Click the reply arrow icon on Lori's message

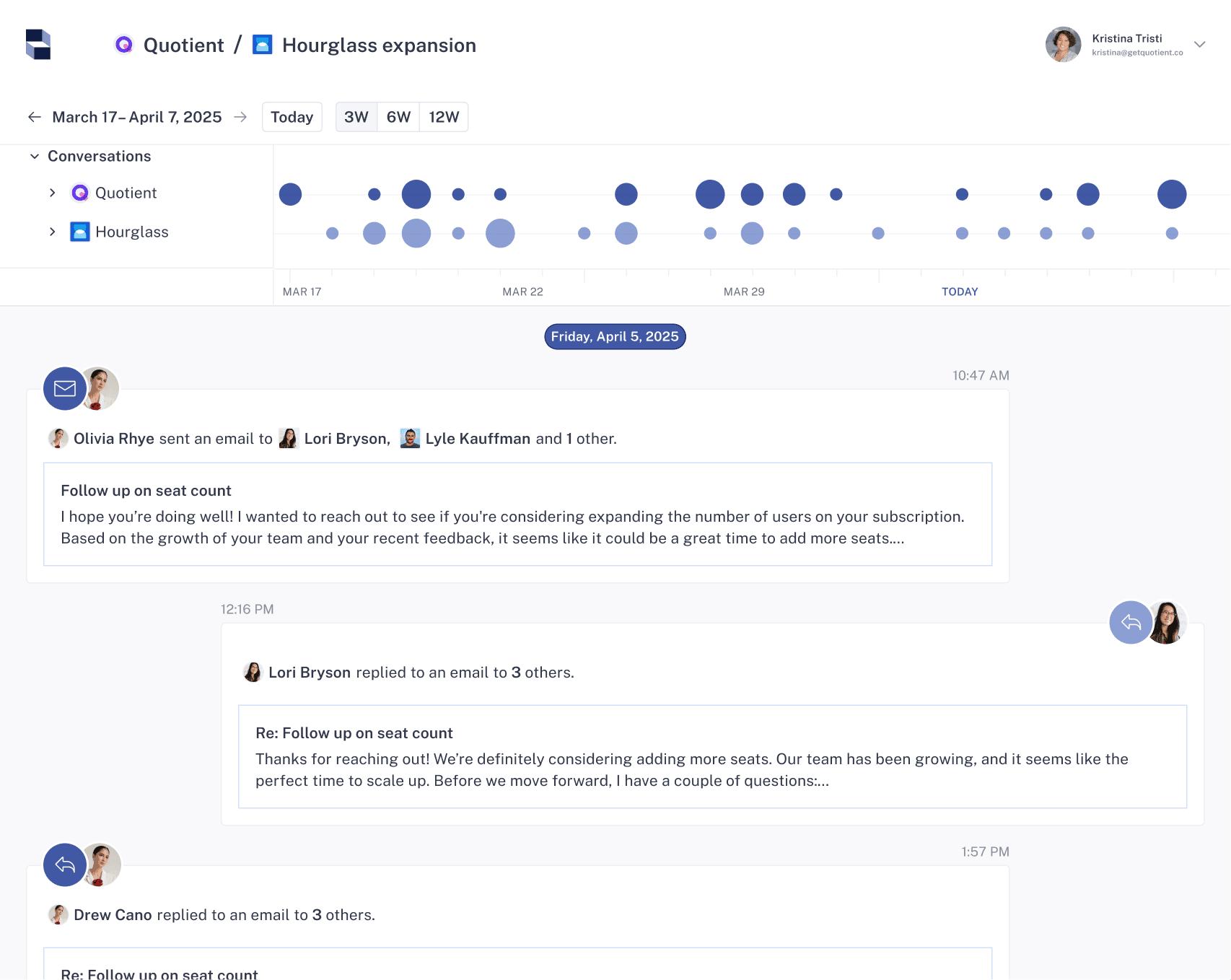(x=1131, y=622)
